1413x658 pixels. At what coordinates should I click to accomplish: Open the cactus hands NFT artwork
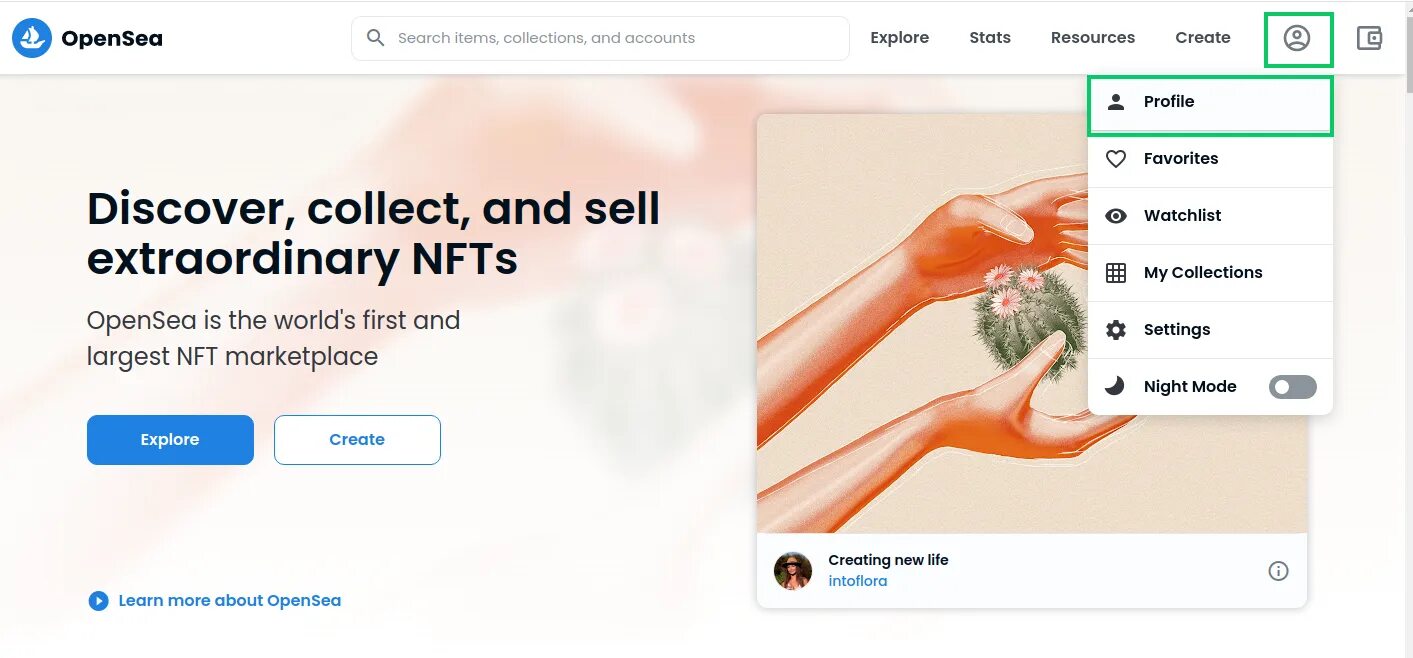tap(920, 330)
